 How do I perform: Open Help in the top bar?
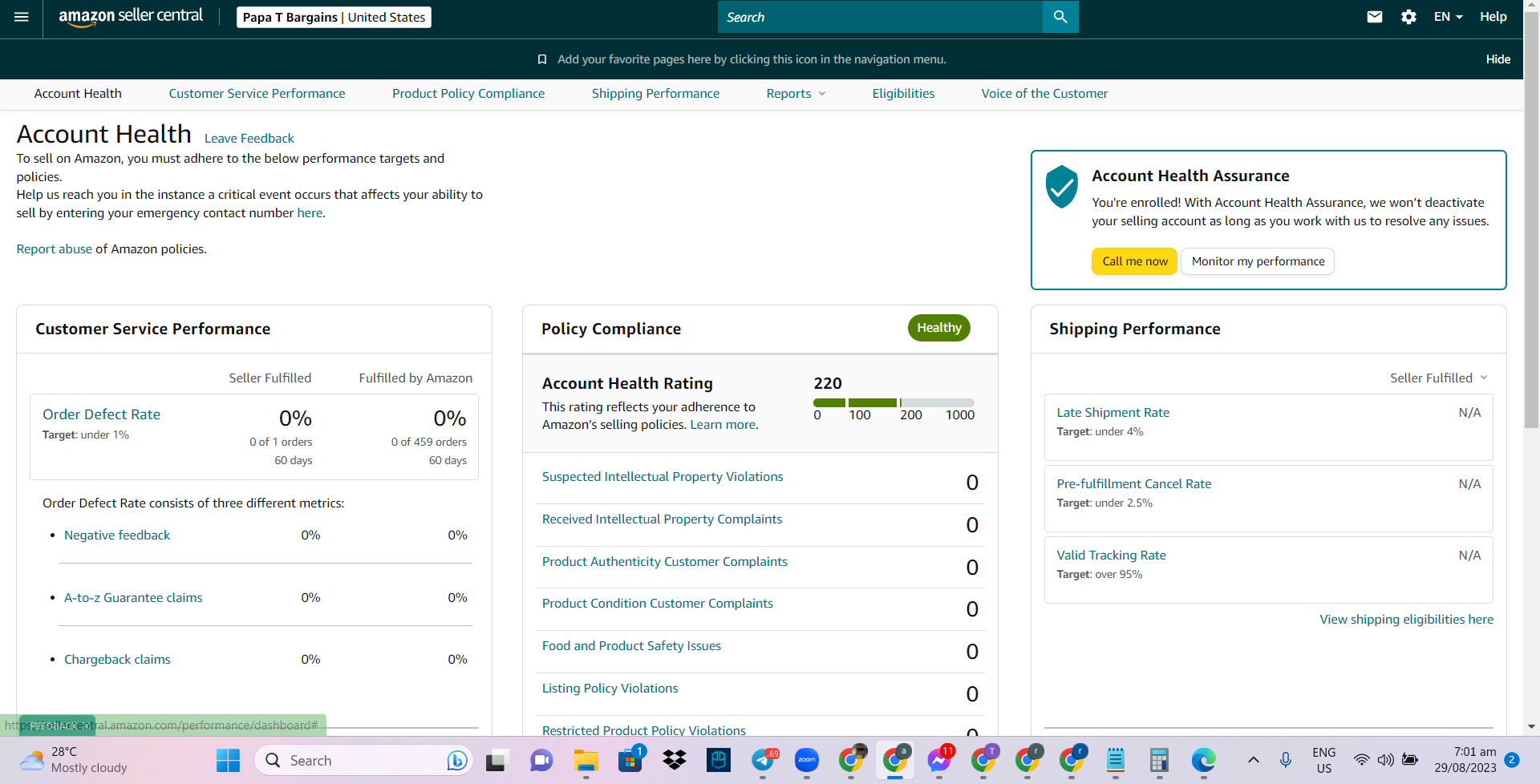pos(1493,17)
